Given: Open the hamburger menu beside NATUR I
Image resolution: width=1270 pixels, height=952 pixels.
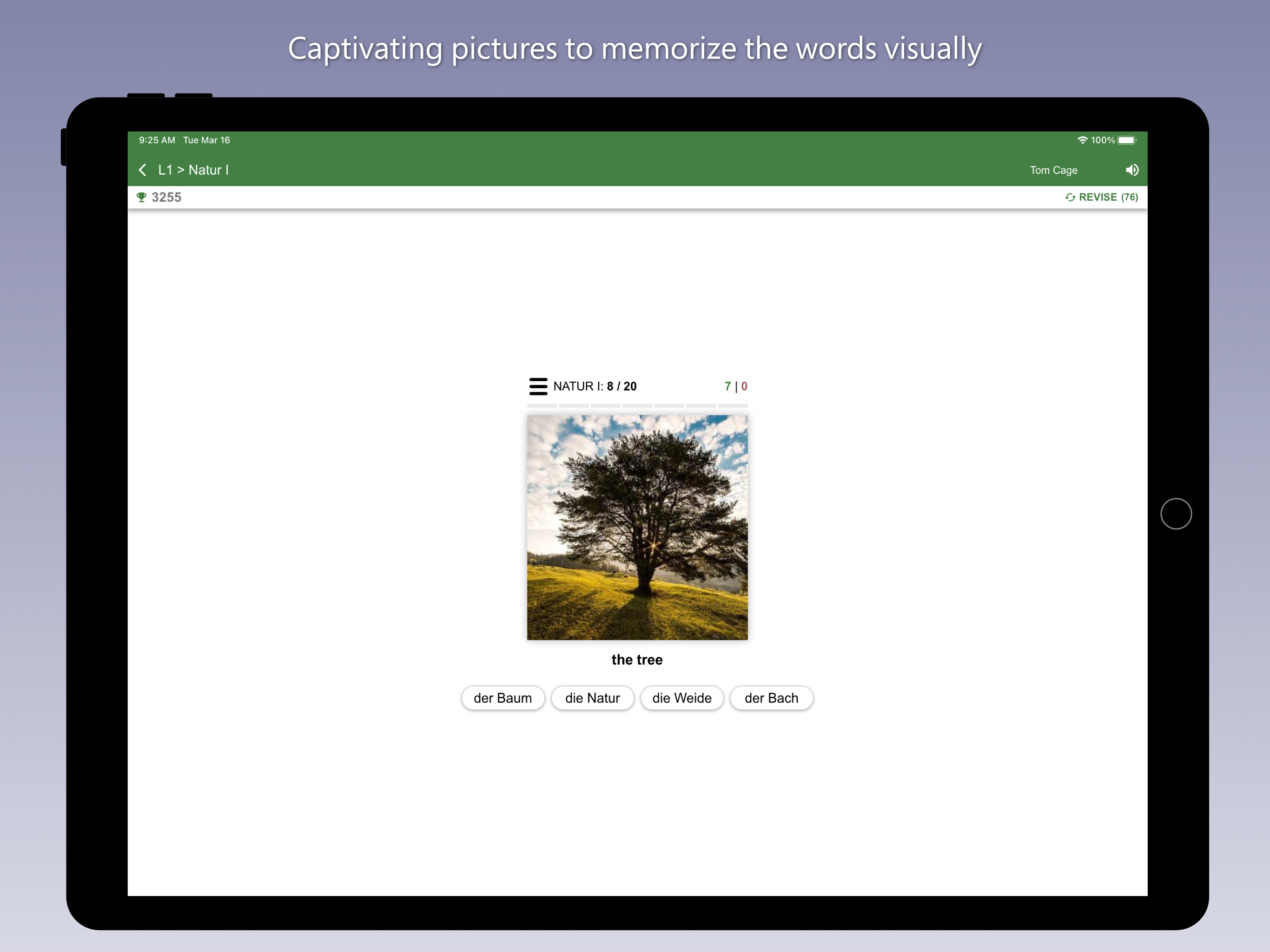Looking at the screenshot, I should (538, 386).
